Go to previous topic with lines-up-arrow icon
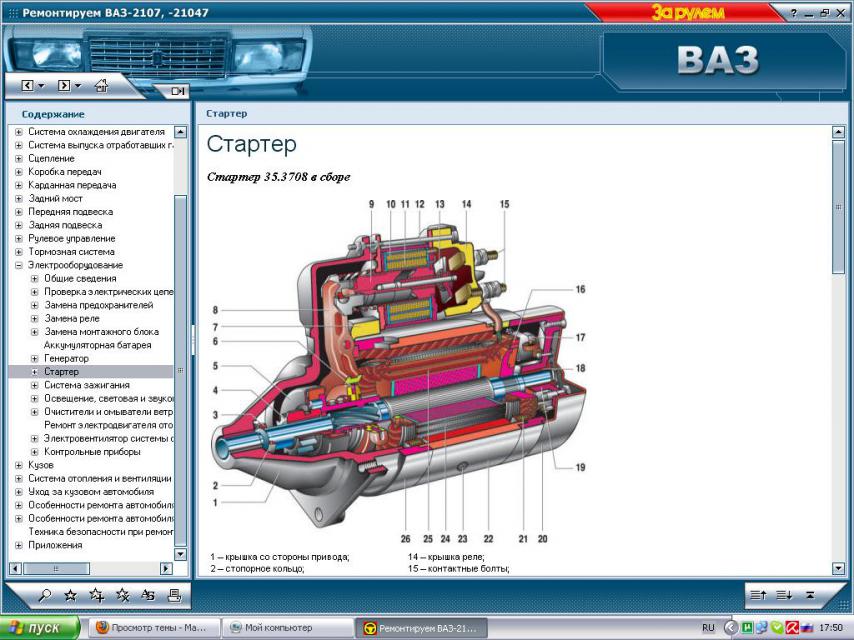This screenshot has height=640, width=854. (759, 595)
